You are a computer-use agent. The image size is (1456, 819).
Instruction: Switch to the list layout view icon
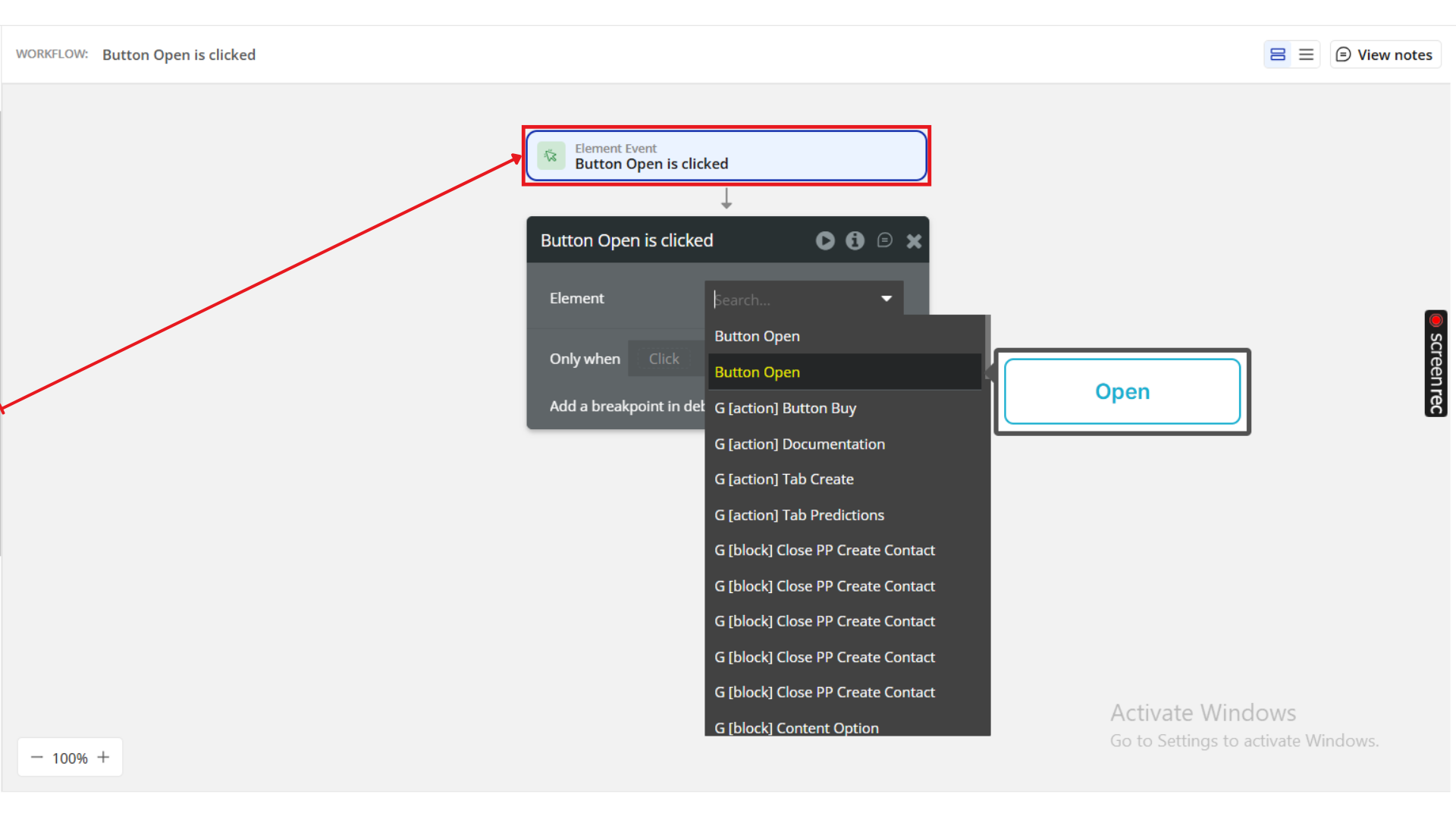(x=1306, y=55)
